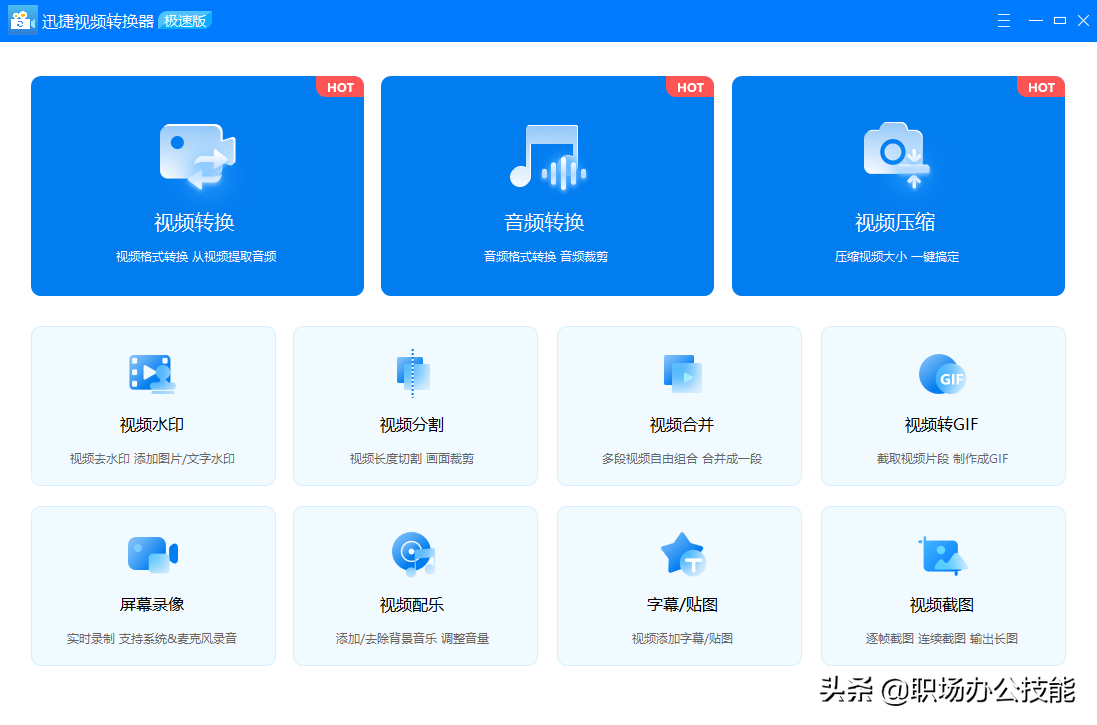
Task: Click description 逐帧截图 连续截图 输出长图
Action: pos(942,639)
